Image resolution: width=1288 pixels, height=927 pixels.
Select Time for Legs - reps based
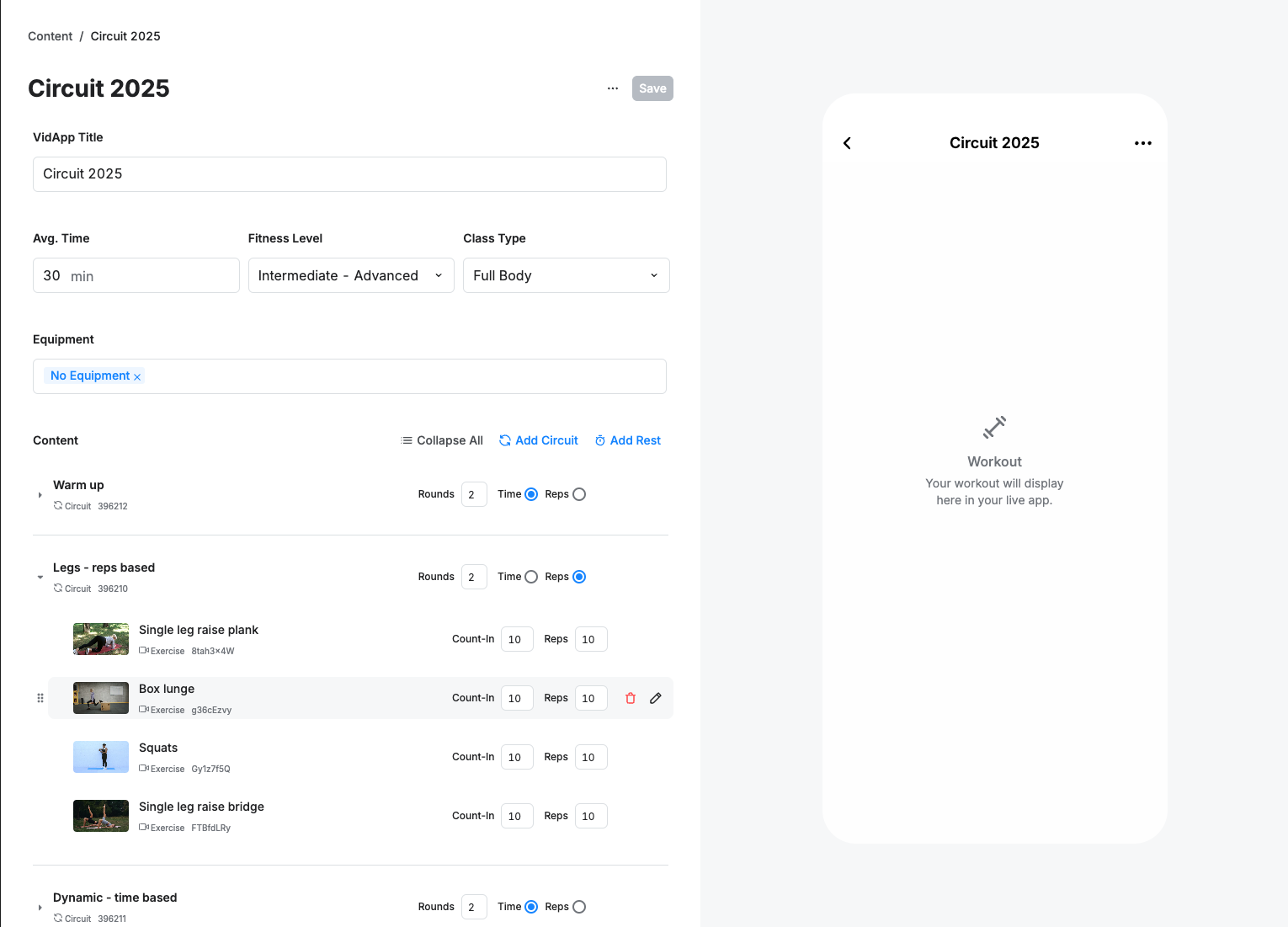531,577
